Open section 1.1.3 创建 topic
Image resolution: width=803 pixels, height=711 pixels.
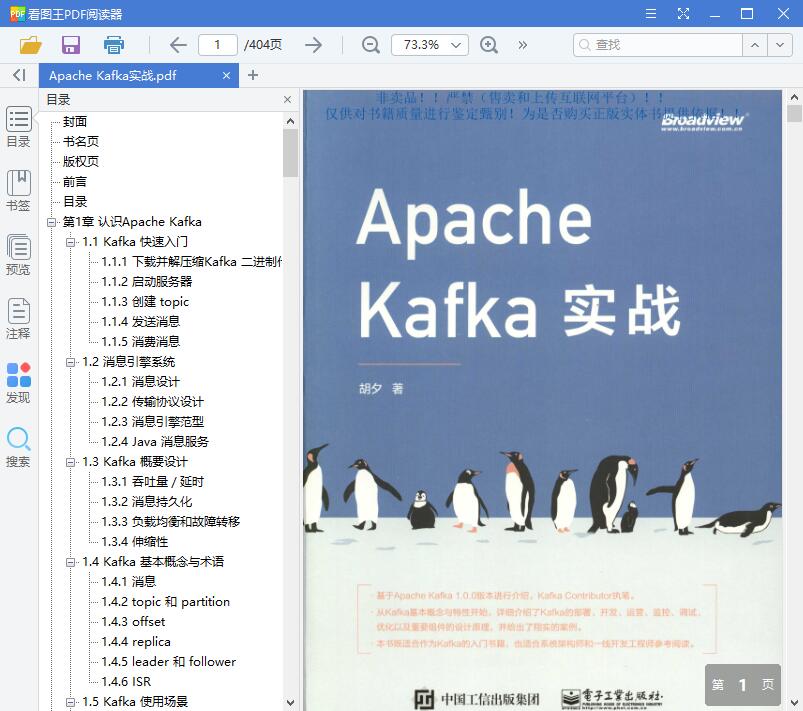pos(145,302)
